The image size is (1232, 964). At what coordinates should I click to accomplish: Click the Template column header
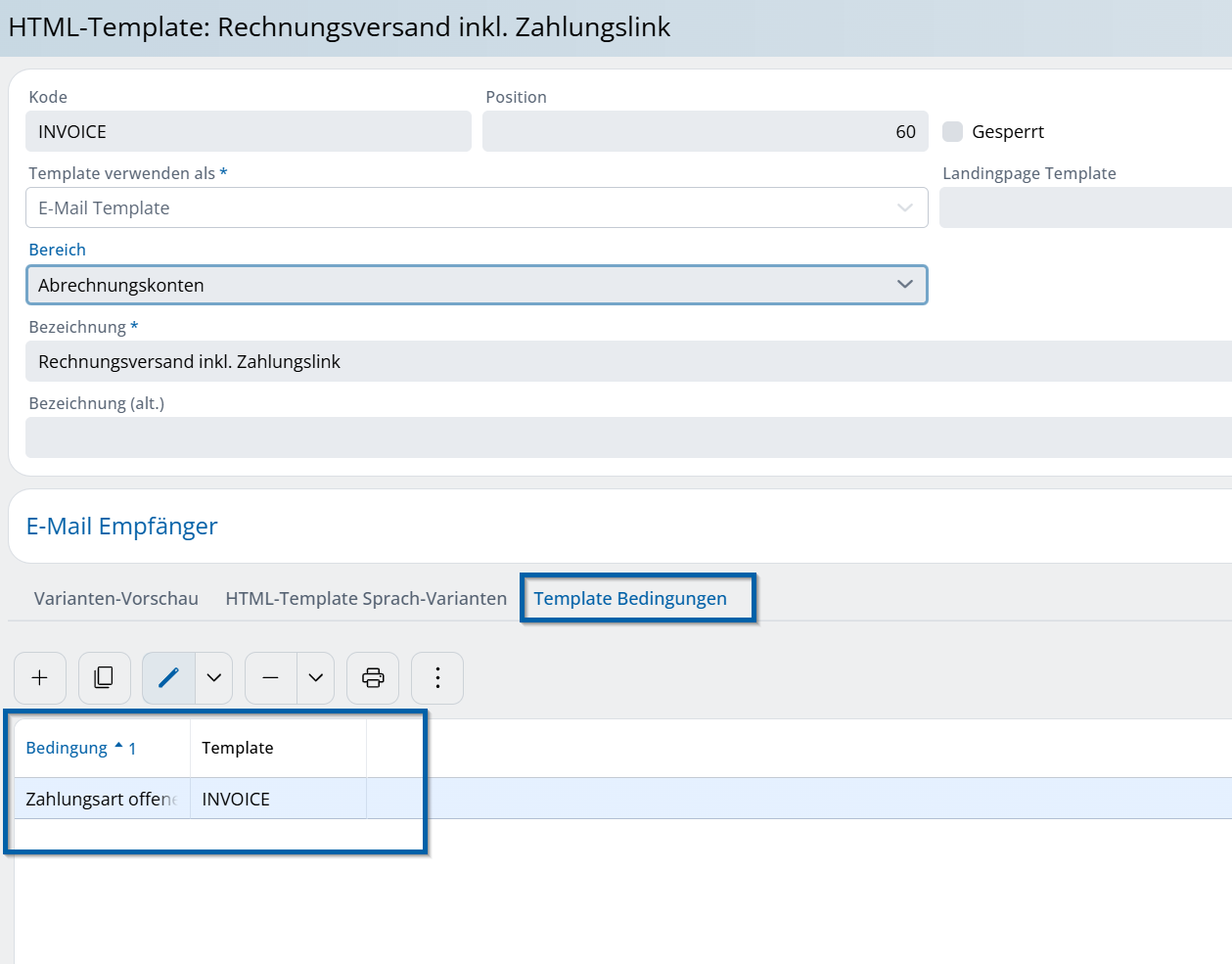tap(238, 749)
